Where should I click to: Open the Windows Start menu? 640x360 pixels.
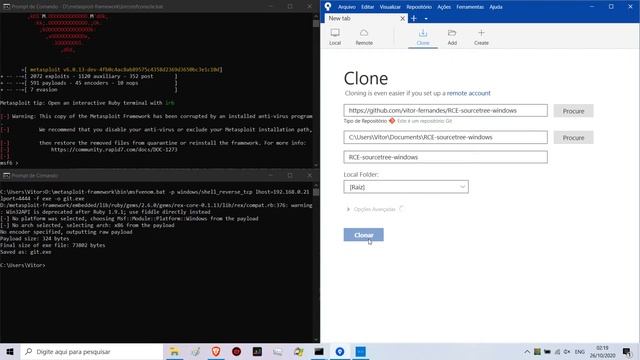10,351
